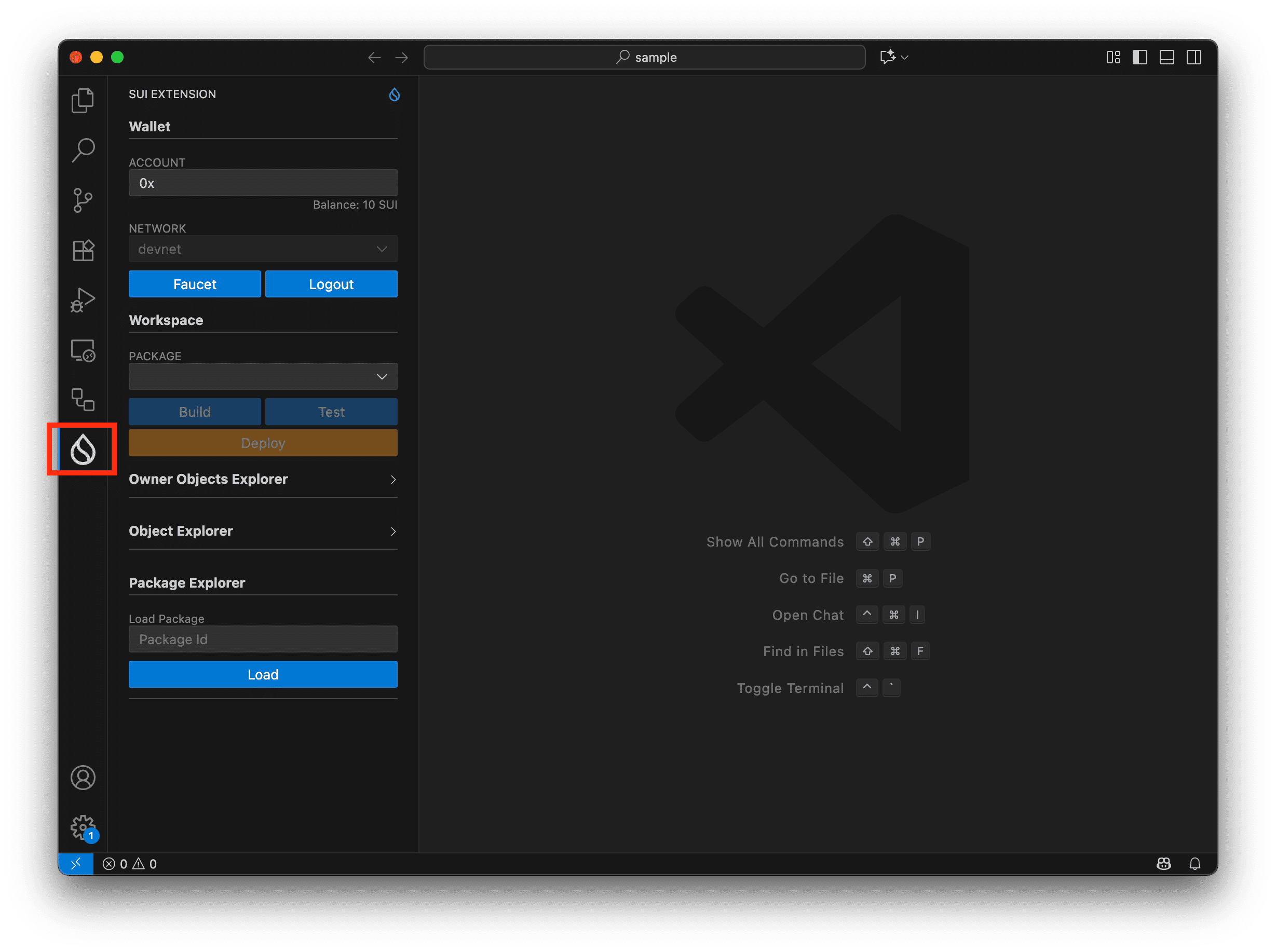Open Remote Explorer view
Screen dimensions: 1276x952
(83, 350)
